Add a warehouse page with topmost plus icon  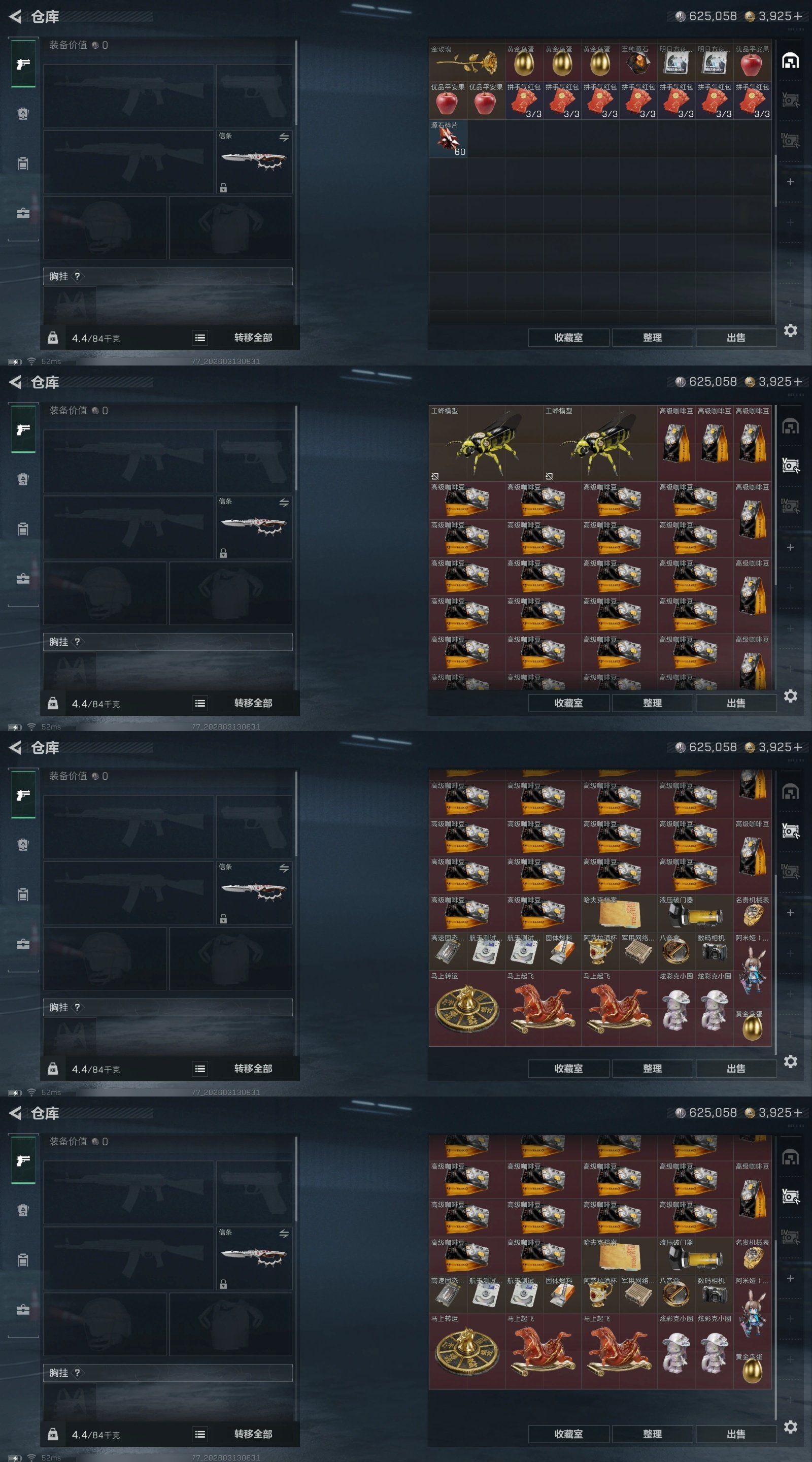pos(790,182)
